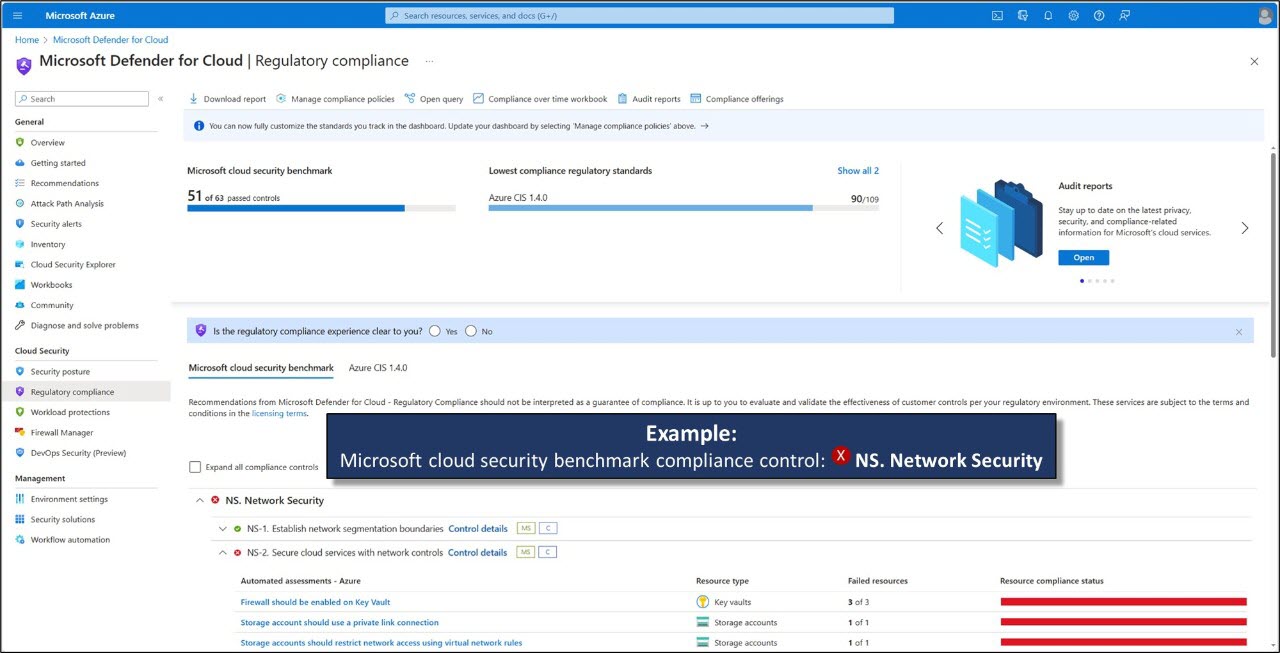Screen dimensions: 1280x653
Task: Open the help question mark icon
Action: click(1099, 16)
